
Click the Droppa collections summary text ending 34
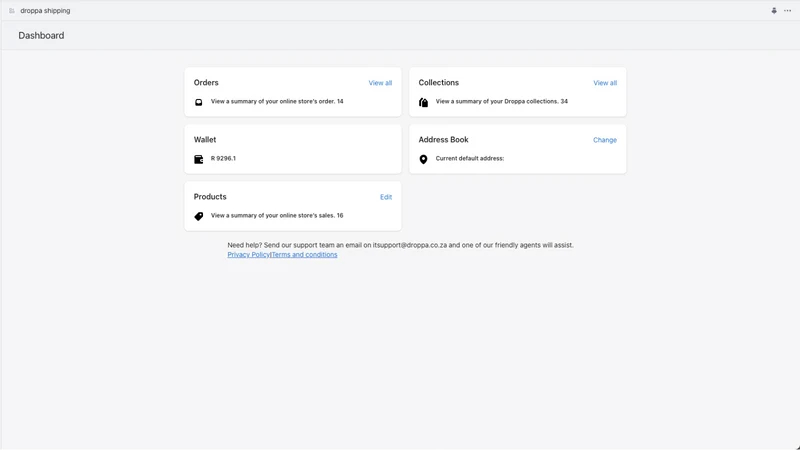click(502, 102)
